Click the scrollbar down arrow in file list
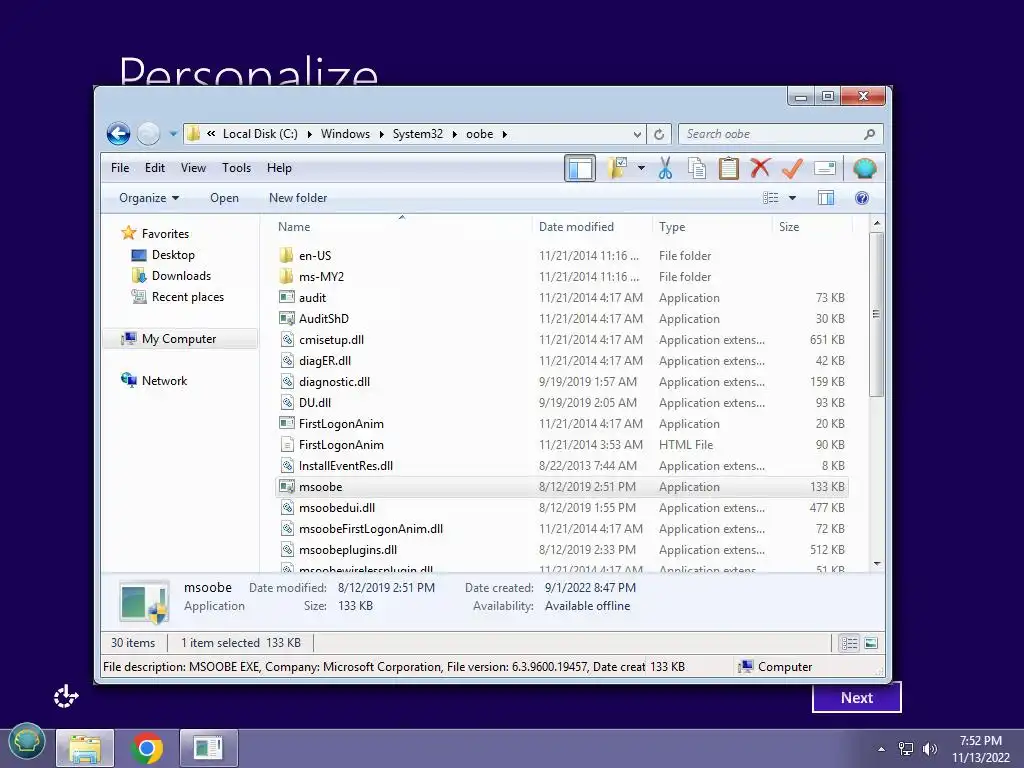The width and height of the screenshot is (1024, 768). point(876,564)
